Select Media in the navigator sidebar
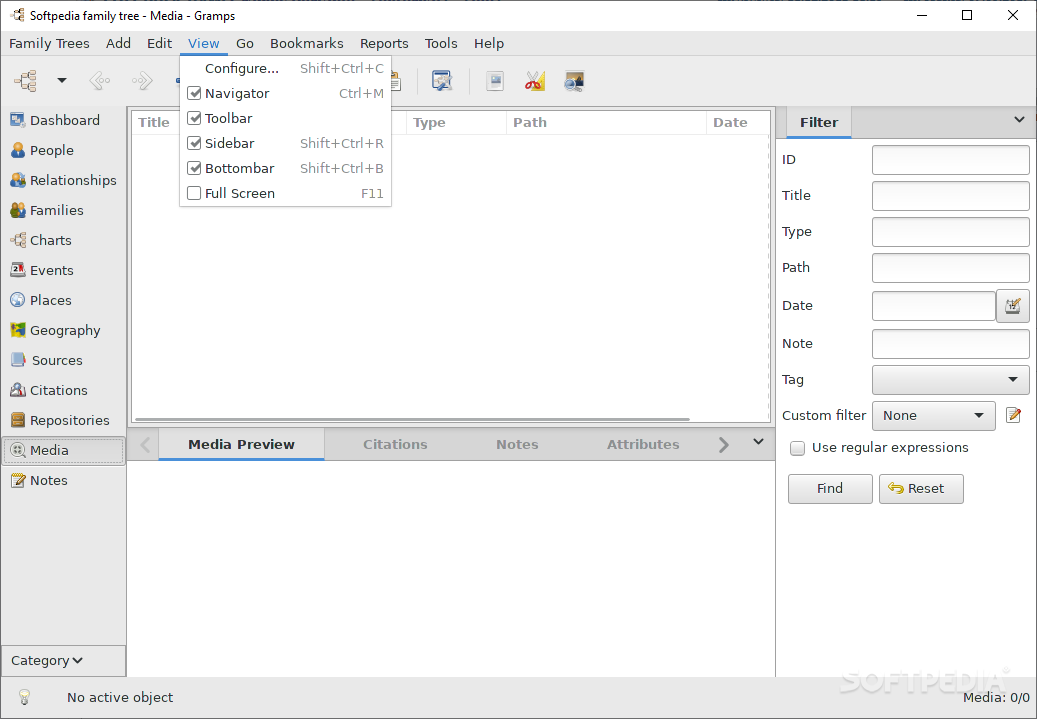 pos(63,450)
